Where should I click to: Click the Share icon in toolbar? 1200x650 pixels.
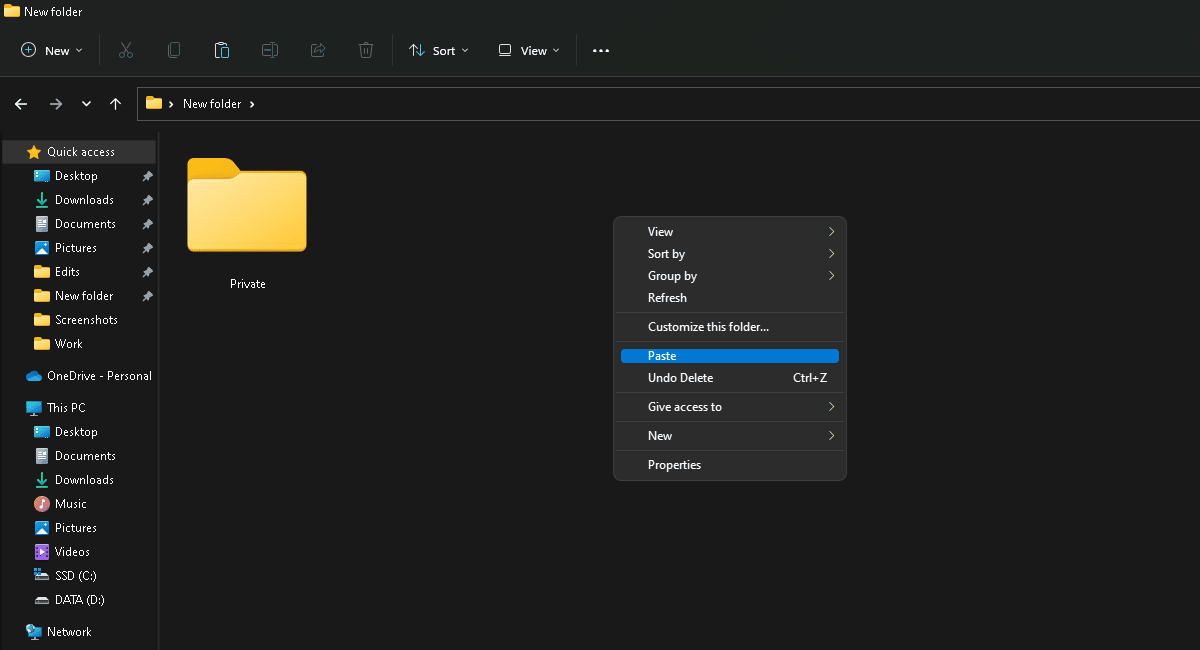318,50
